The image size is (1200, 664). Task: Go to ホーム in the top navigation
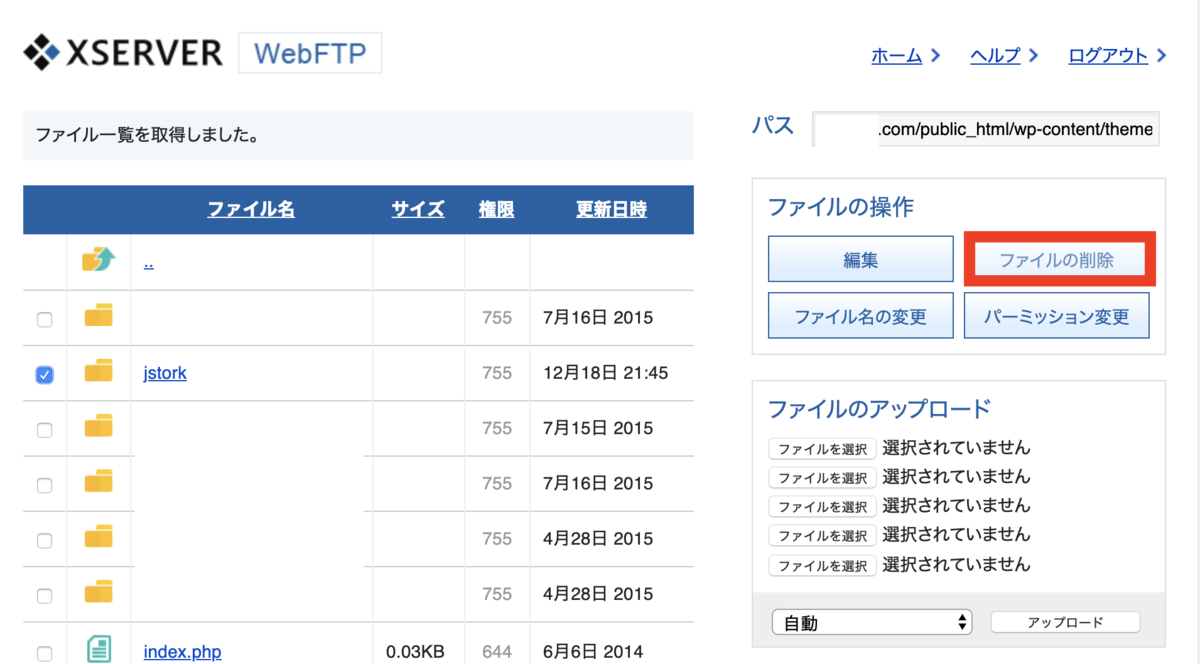[x=896, y=56]
